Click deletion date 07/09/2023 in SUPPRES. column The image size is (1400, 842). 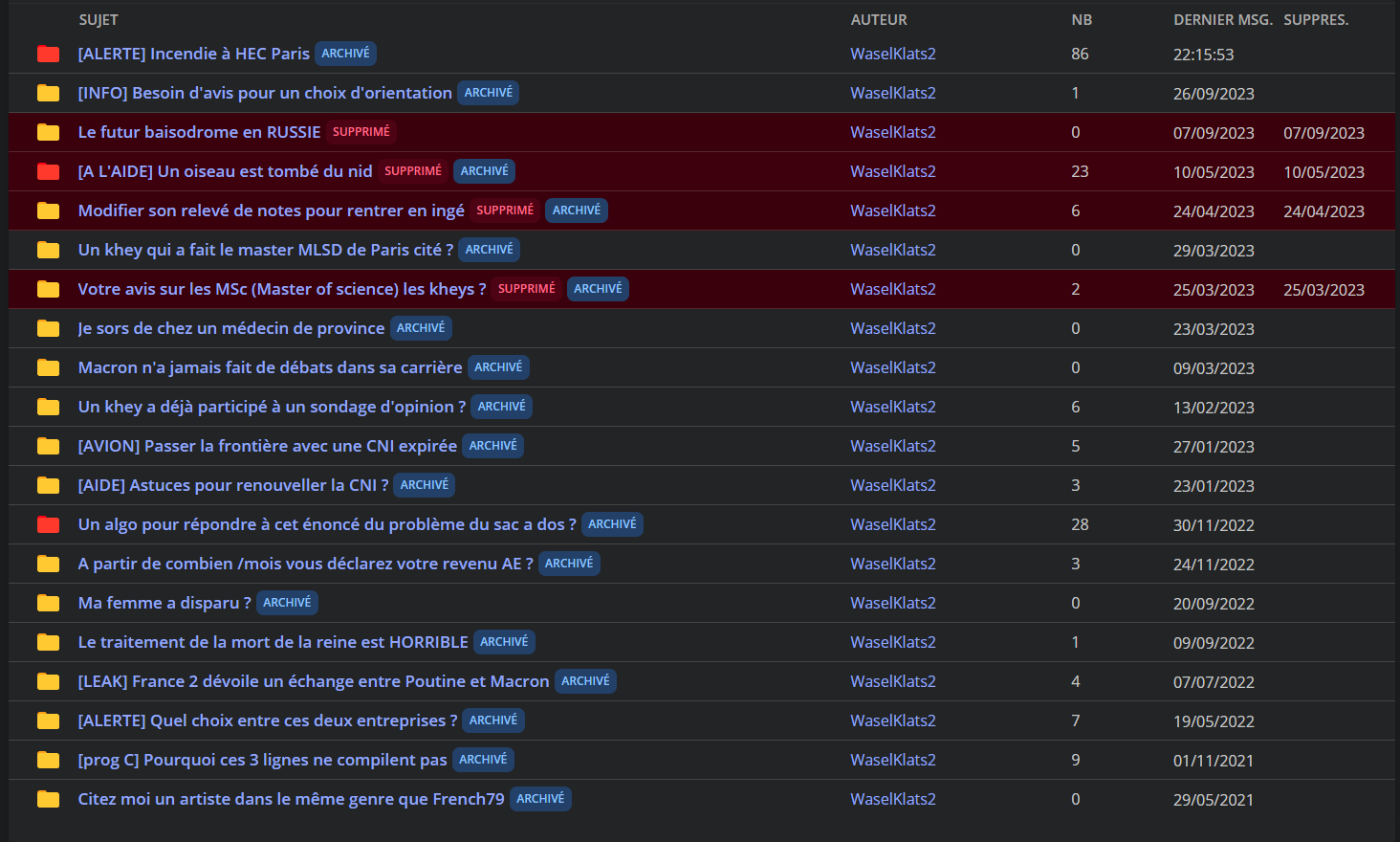tap(1324, 133)
